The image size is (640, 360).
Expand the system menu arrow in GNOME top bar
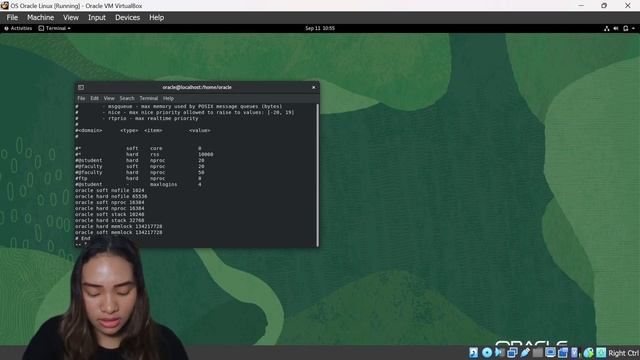pos(633,29)
